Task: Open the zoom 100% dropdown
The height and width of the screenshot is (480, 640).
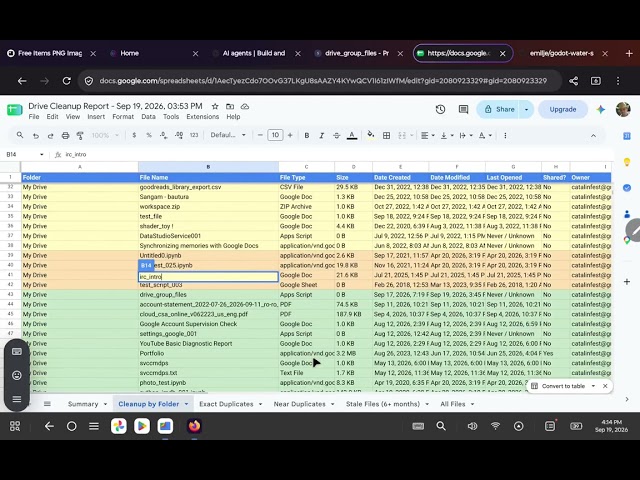Action: (105, 135)
